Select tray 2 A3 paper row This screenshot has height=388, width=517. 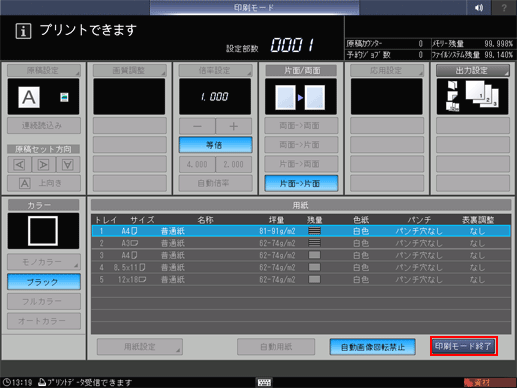point(301,243)
